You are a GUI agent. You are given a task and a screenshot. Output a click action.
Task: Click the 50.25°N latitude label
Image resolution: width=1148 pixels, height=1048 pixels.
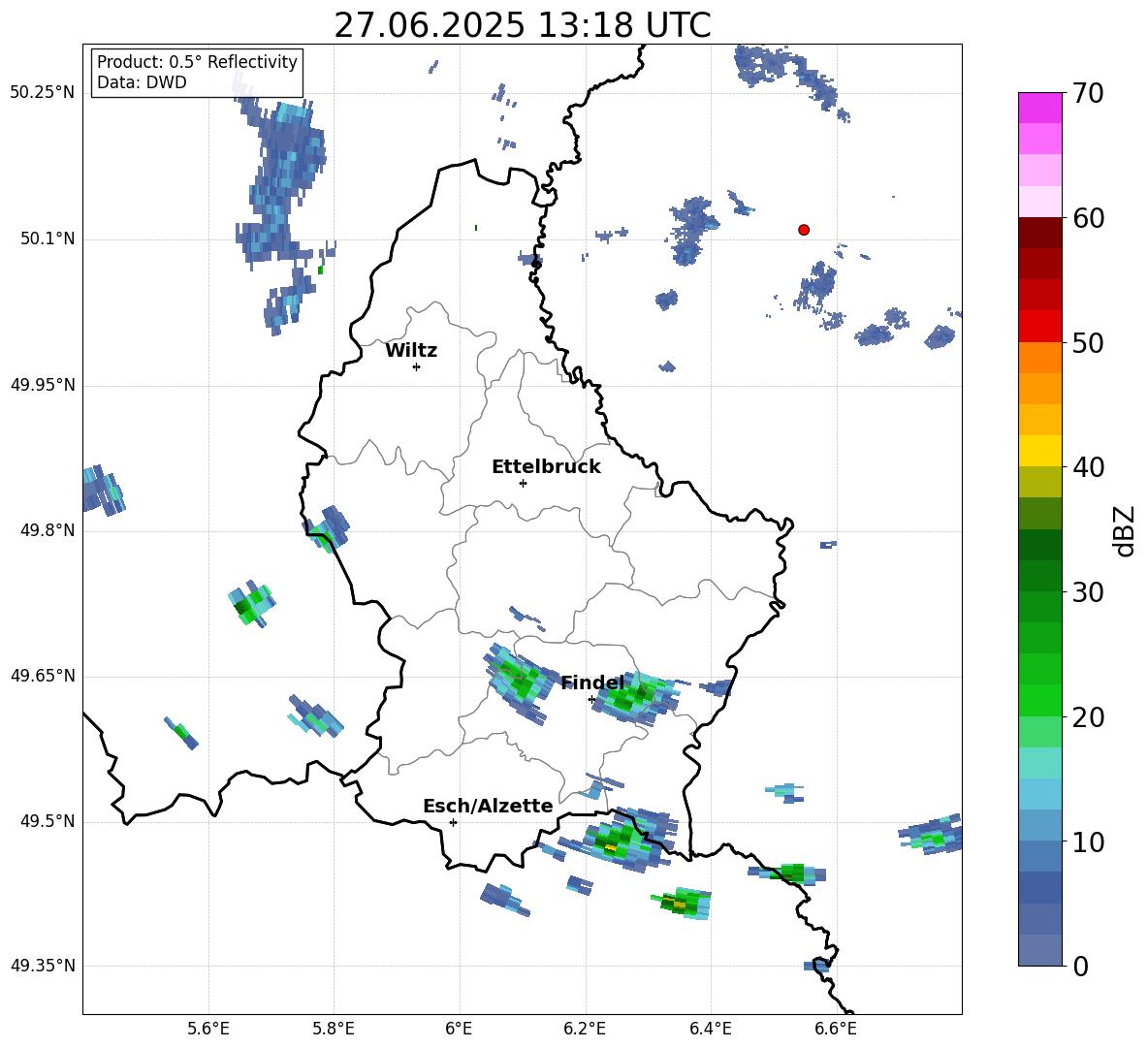(42, 93)
